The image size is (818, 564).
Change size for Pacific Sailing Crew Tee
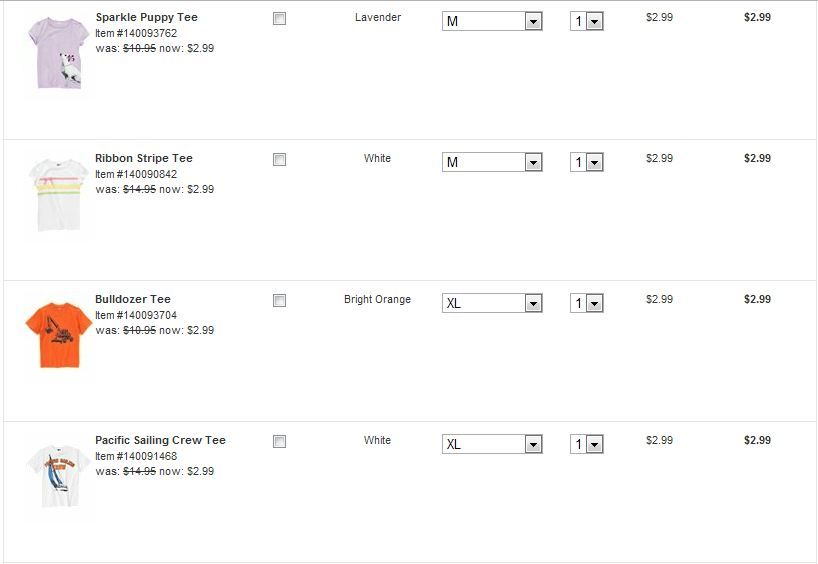pyautogui.click(x=492, y=444)
